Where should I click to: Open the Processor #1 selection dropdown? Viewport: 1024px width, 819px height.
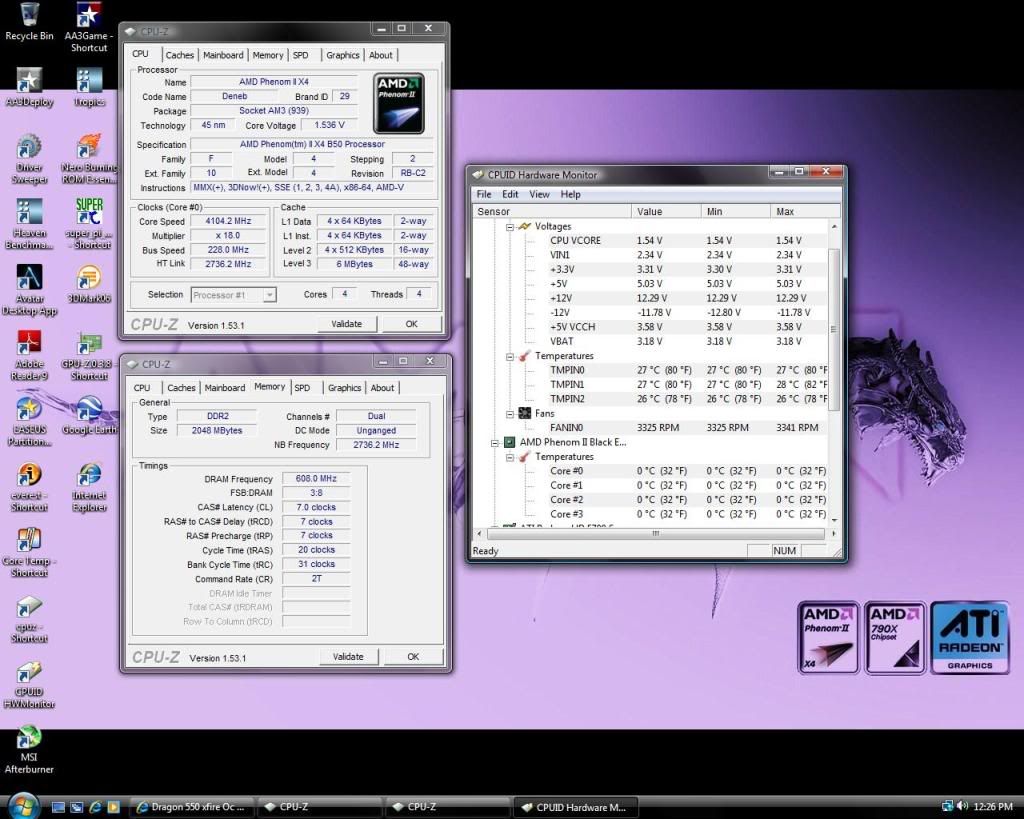[x=268, y=295]
